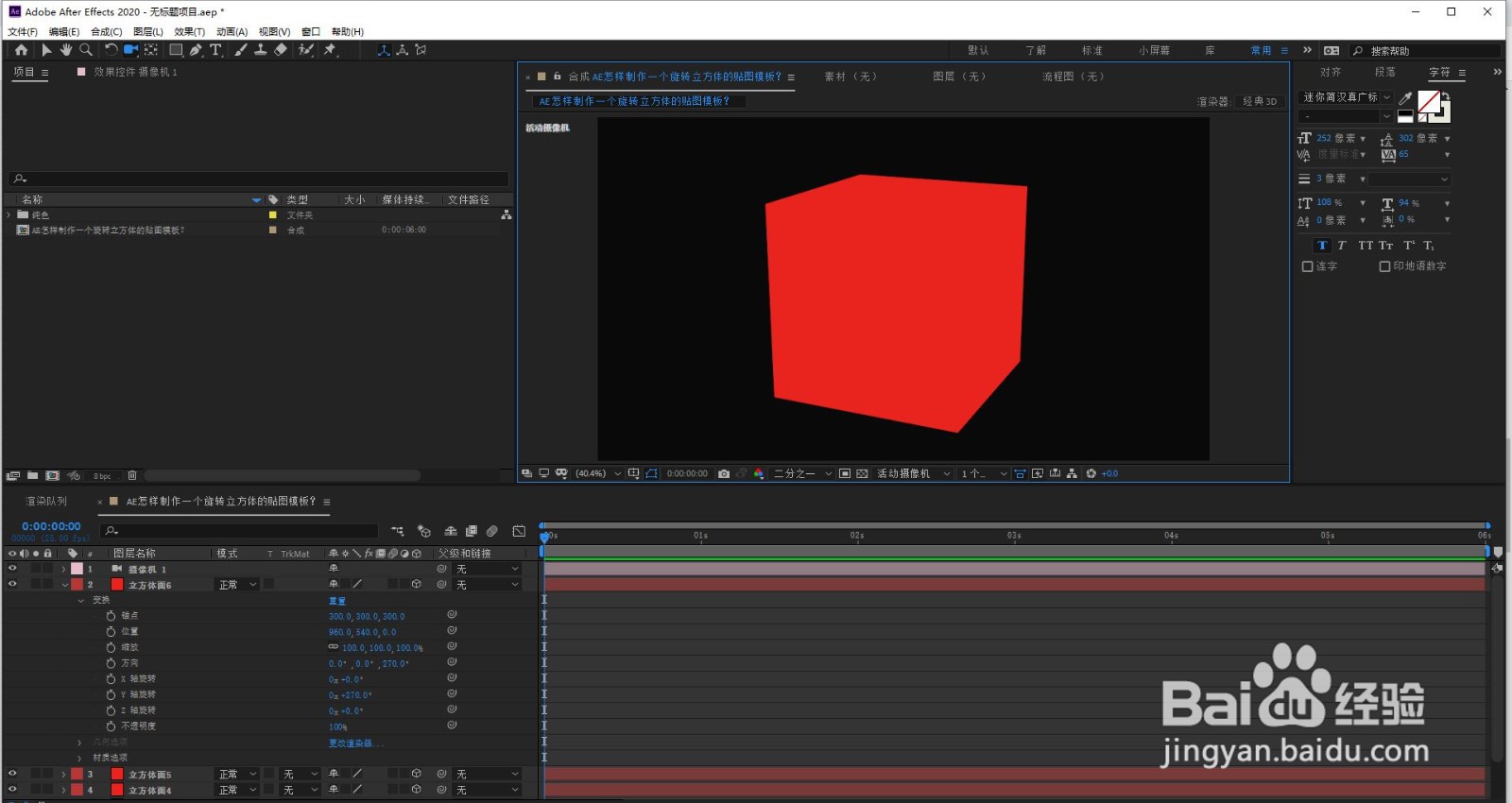The image size is (1512, 803).
Task: Create new folder in project panel
Action: point(33,476)
